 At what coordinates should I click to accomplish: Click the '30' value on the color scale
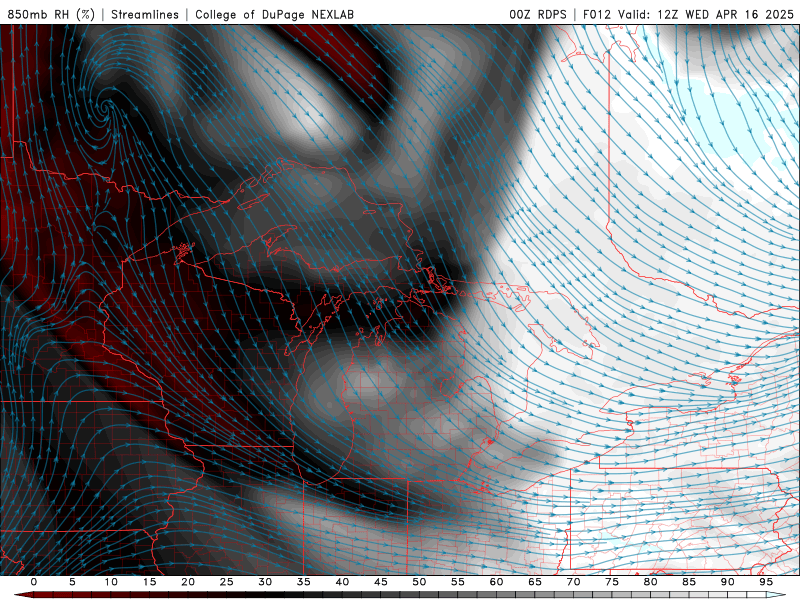[x=265, y=582]
